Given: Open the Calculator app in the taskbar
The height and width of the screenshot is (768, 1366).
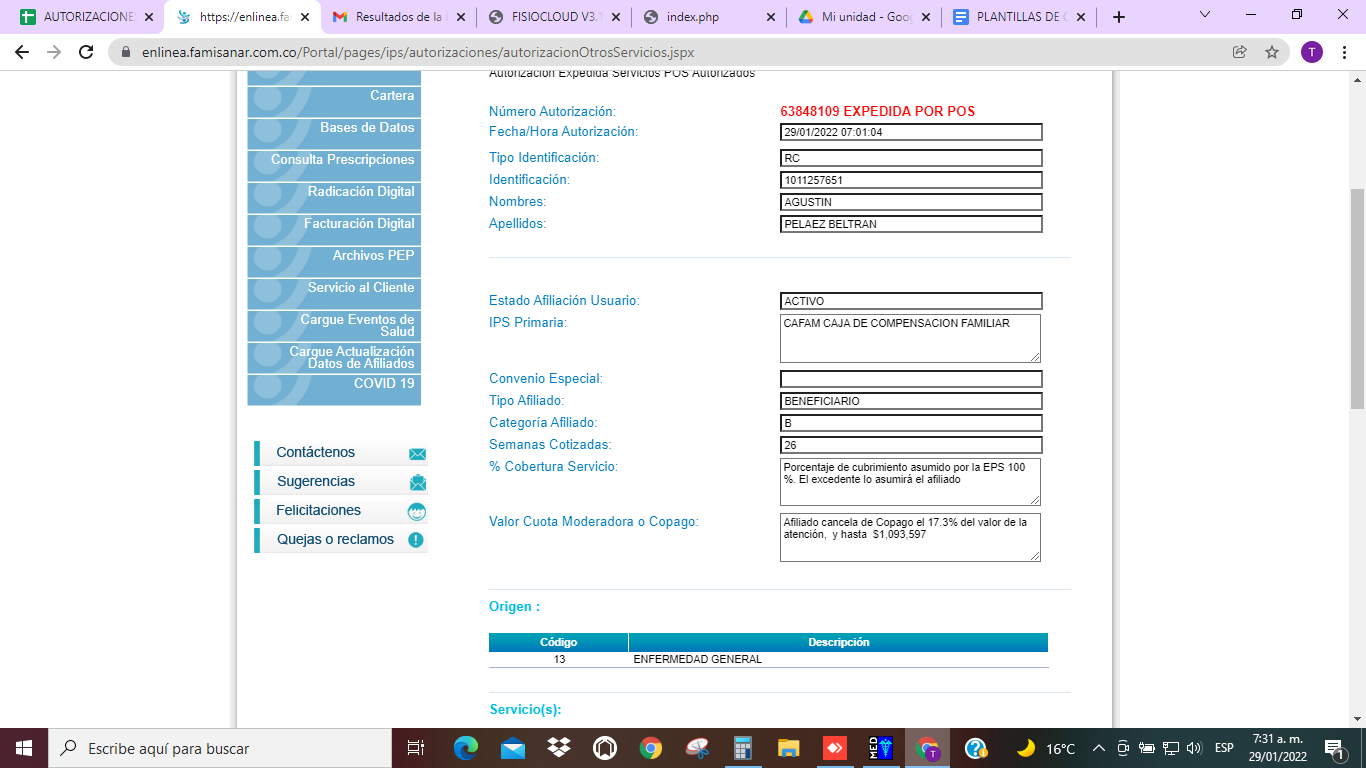Looking at the screenshot, I should pyautogui.click(x=743, y=748).
